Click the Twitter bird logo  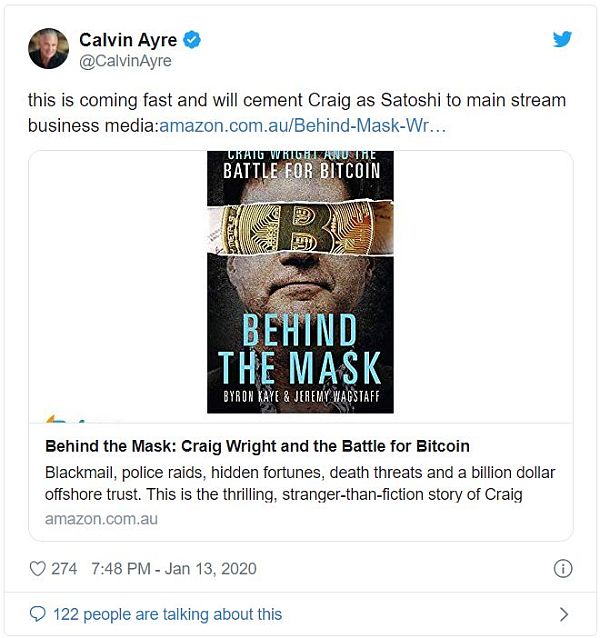562,39
